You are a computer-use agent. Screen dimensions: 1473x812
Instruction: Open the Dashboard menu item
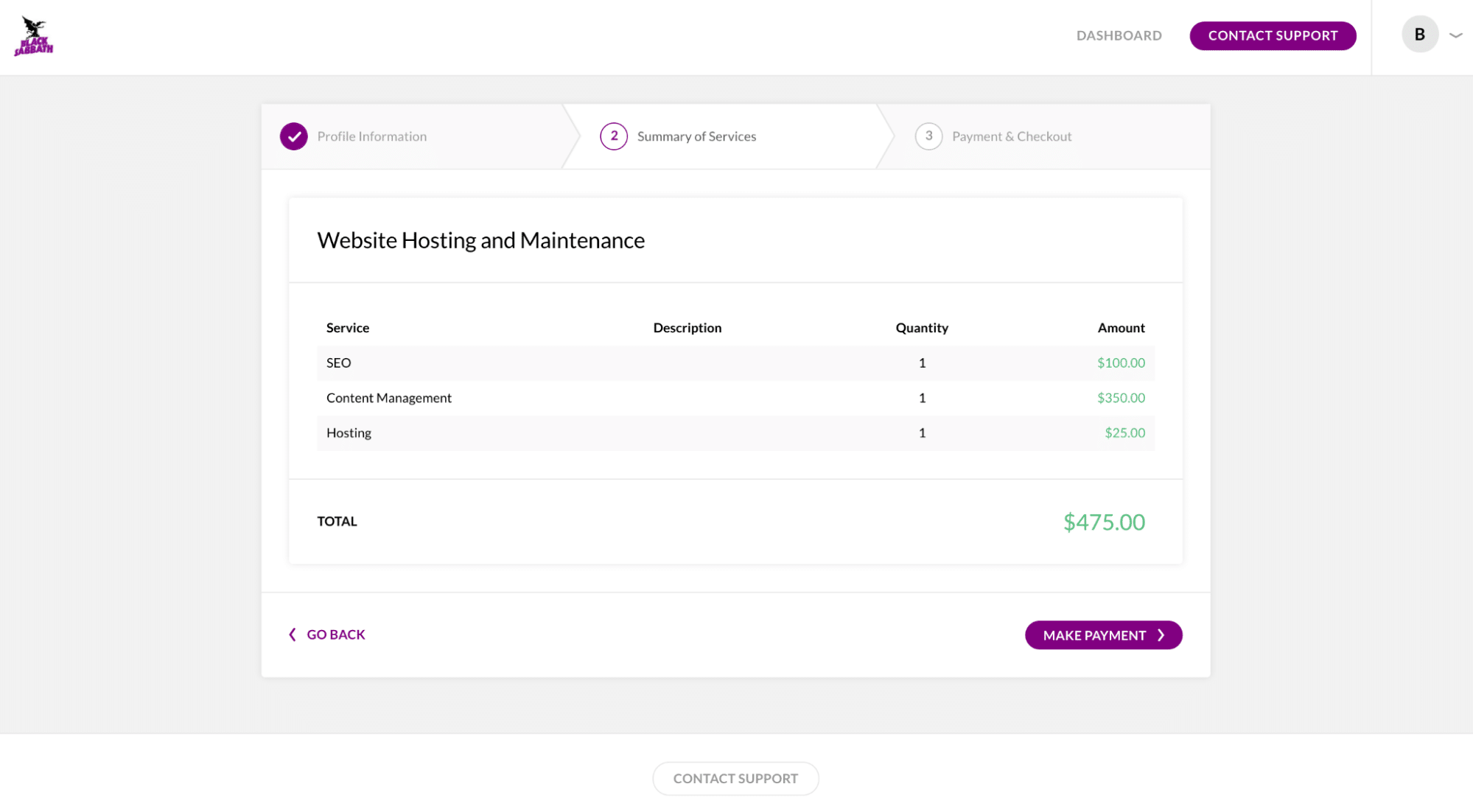click(x=1119, y=35)
